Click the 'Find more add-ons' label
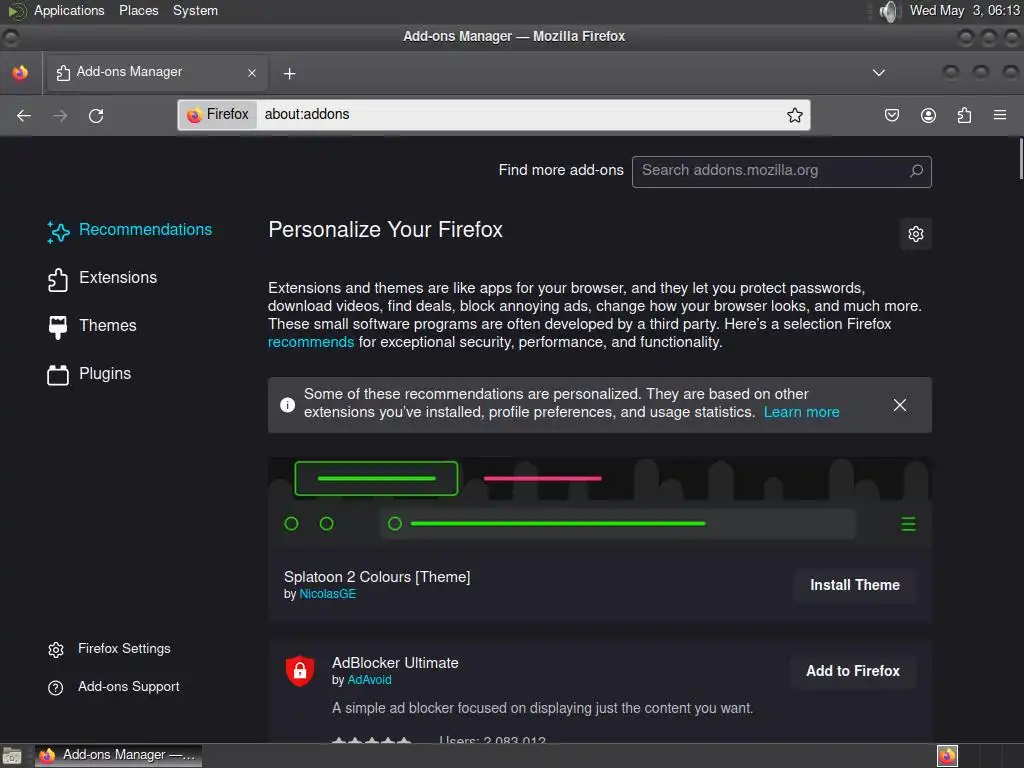1024x768 pixels. [561, 170]
